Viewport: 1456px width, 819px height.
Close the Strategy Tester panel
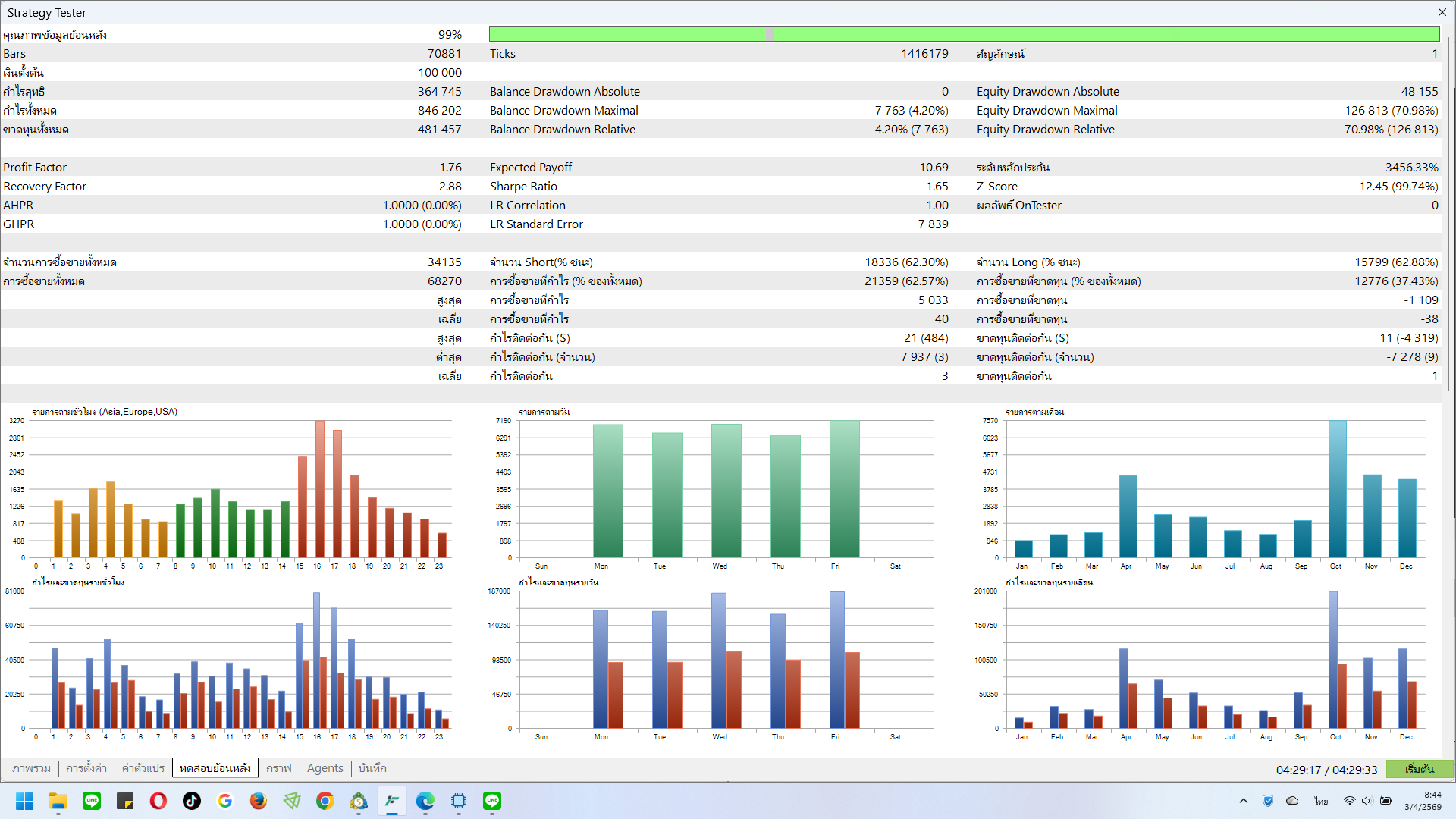[x=1442, y=12]
